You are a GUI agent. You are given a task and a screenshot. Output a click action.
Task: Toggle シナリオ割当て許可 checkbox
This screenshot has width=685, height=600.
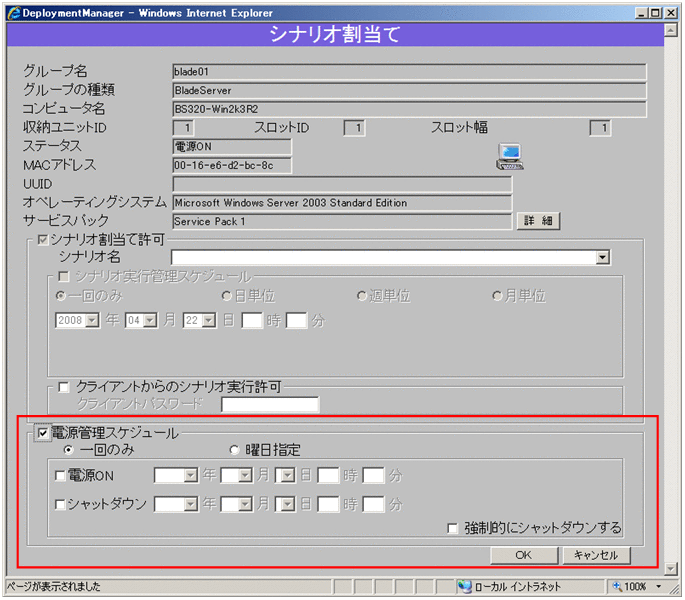[43, 239]
